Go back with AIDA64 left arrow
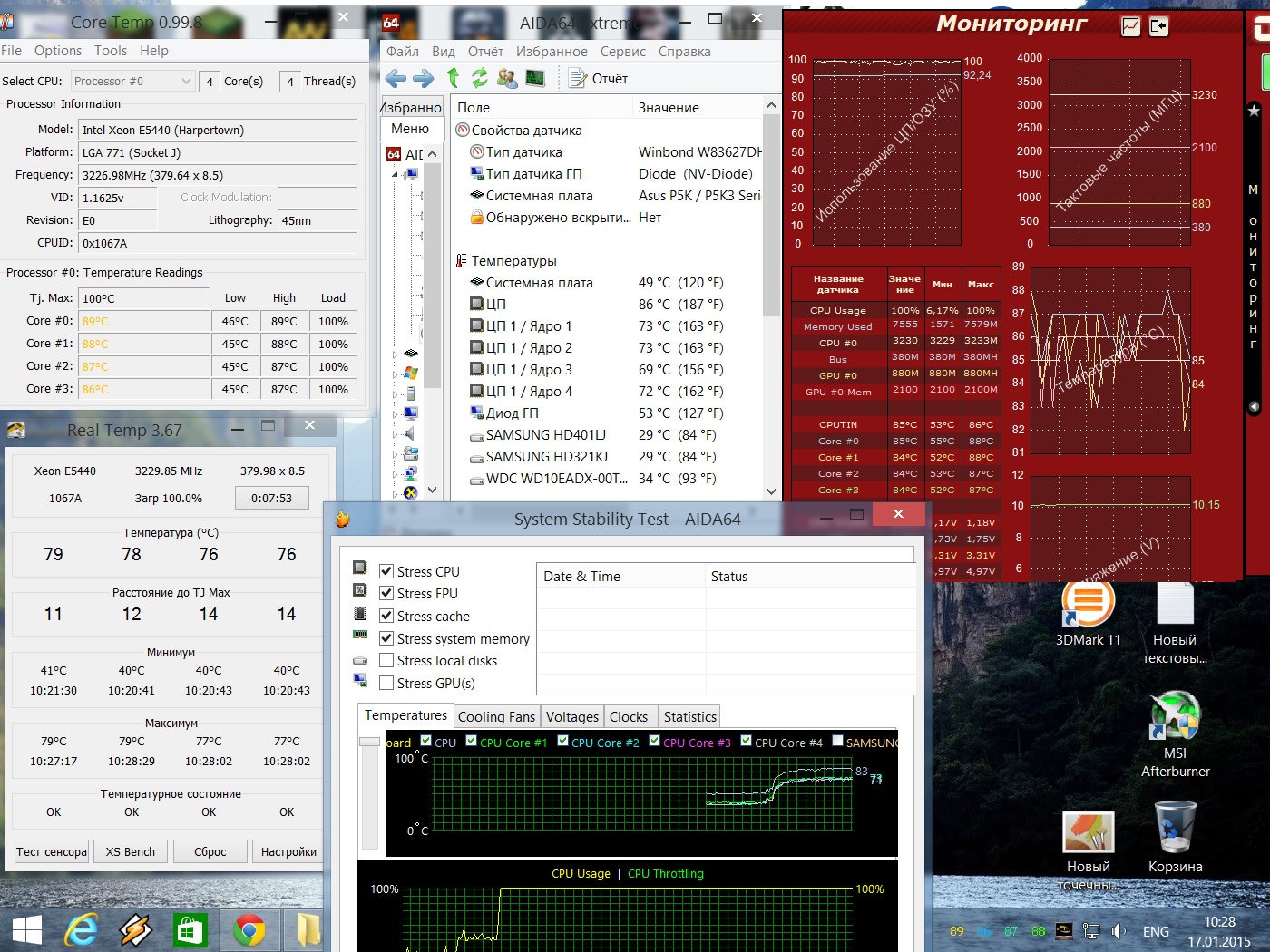The width and height of the screenshot is (1270, 952). tap(396, 78)
